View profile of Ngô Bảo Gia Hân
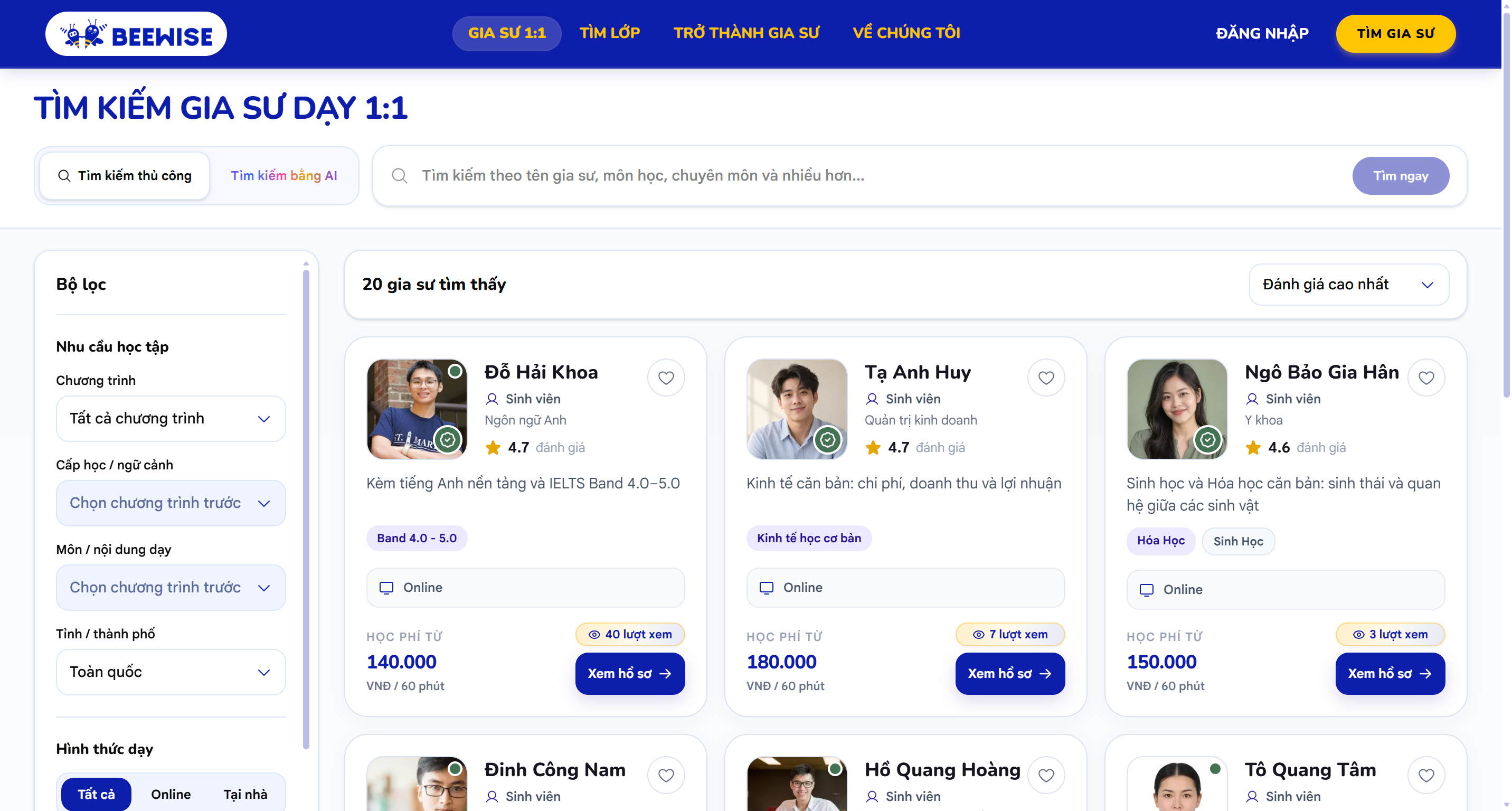Image resolution: width=1512 pixels, height=811 pixels. [x=1390, y=674]
